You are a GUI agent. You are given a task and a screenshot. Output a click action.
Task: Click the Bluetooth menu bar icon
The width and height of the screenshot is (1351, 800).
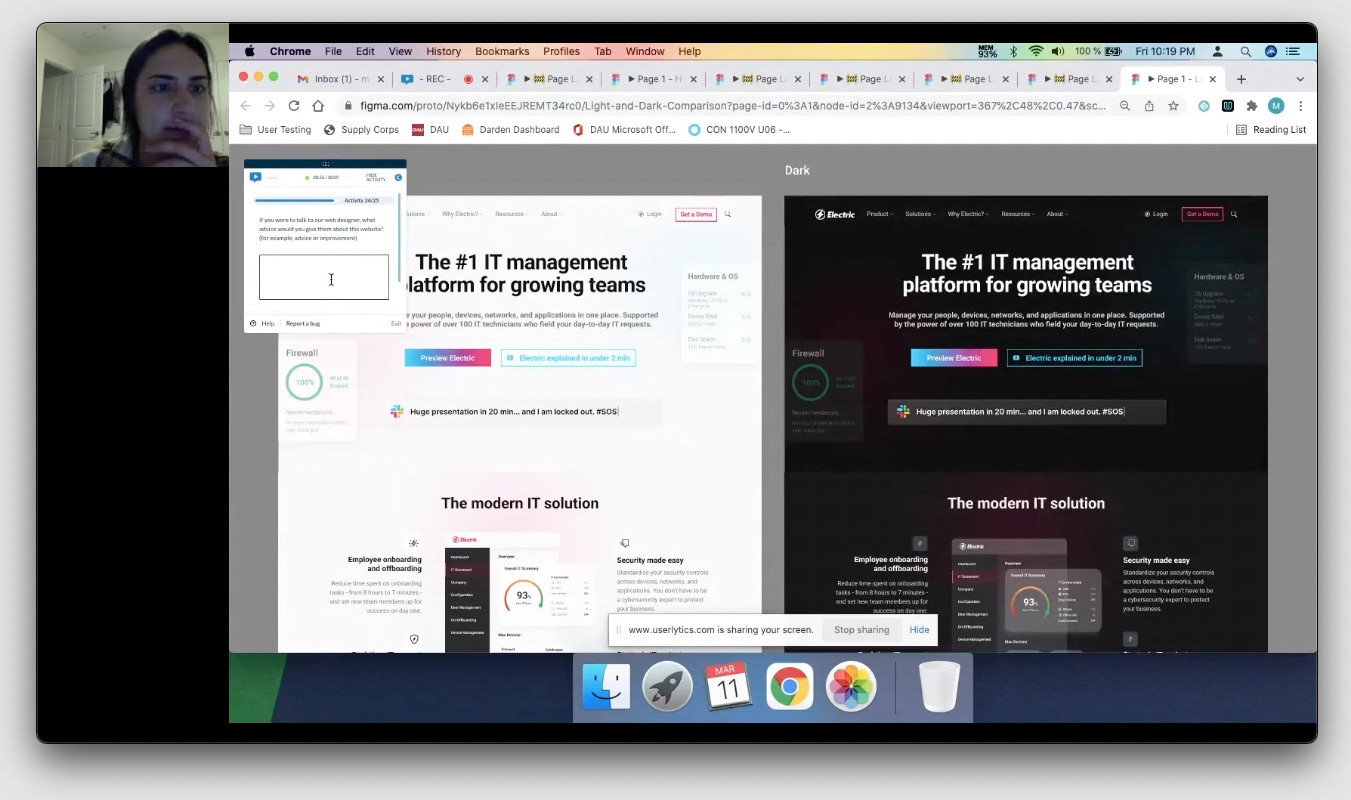1012,51
